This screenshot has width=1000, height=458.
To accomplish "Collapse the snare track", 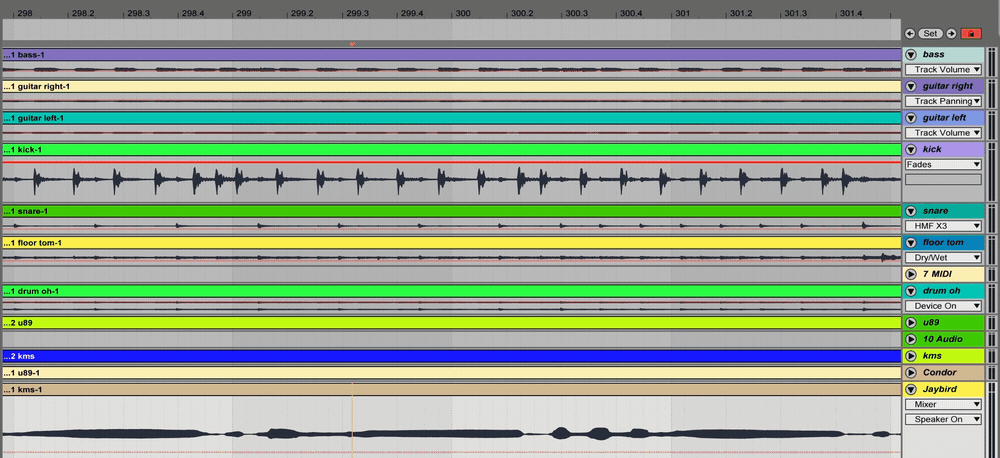I will tap(911, 211).
